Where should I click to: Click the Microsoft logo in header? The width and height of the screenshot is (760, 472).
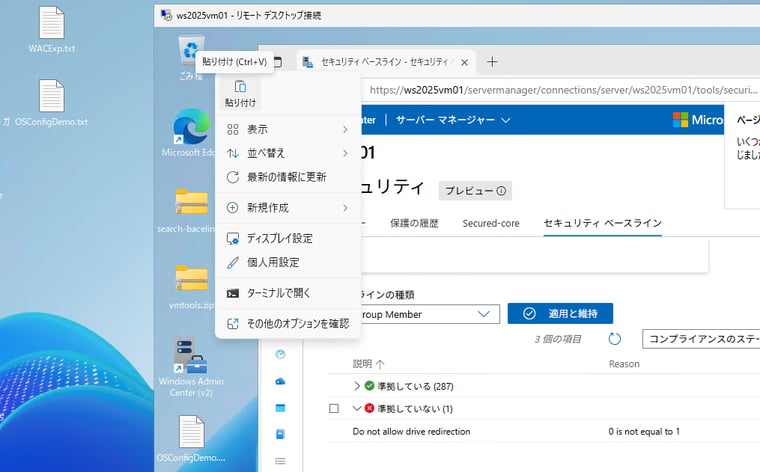click(680, 120)
